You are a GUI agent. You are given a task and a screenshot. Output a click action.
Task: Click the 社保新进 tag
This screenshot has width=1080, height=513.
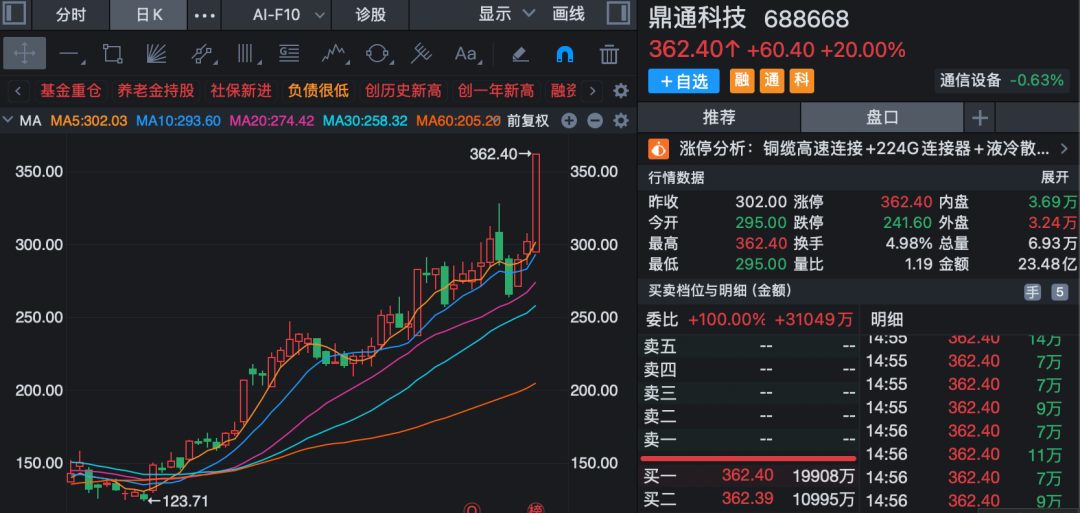tap(241, 91)
